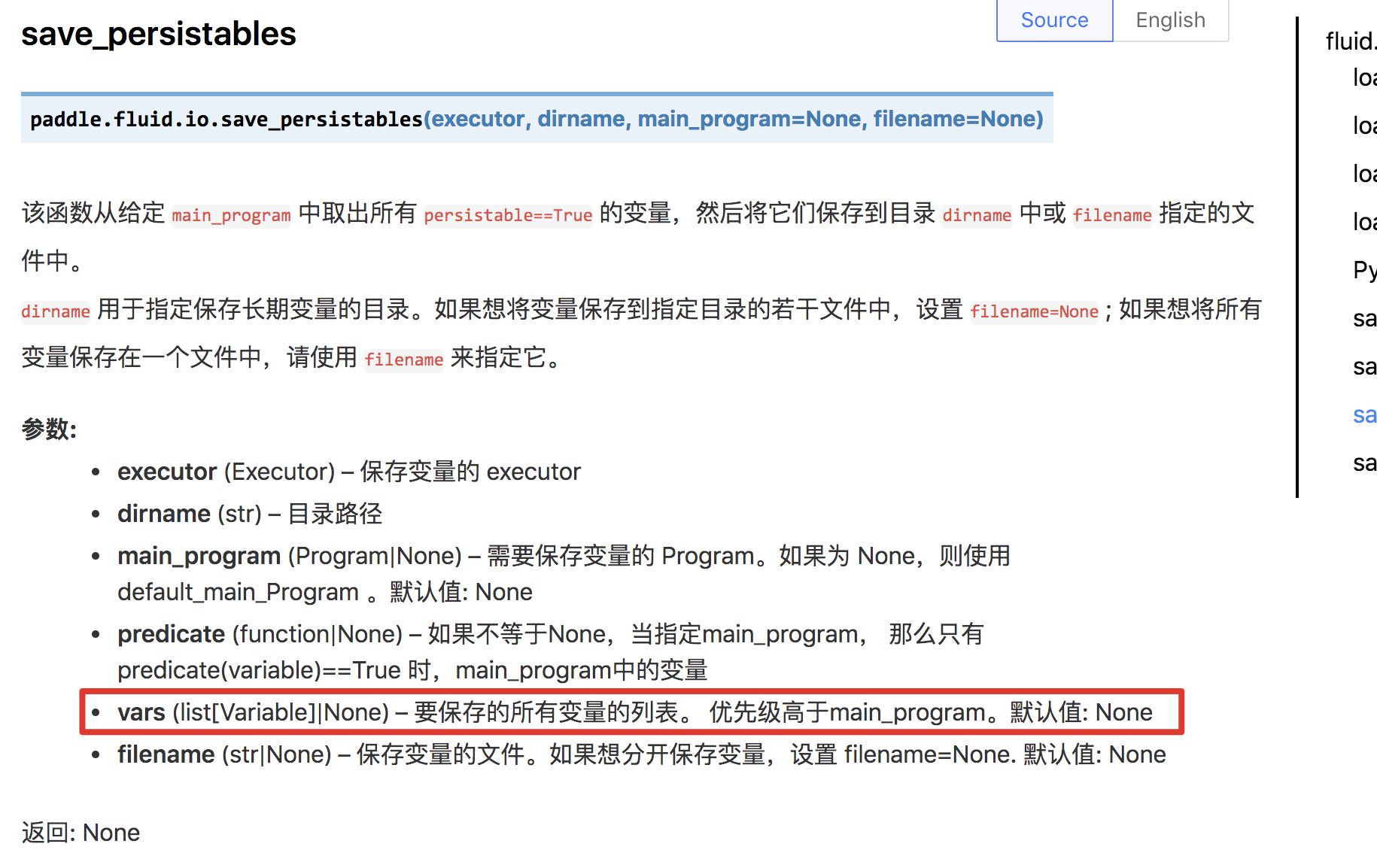Click 'filename' code preceding 来指定它
The image size is (1377, 868).
click(x=404, y=360)
